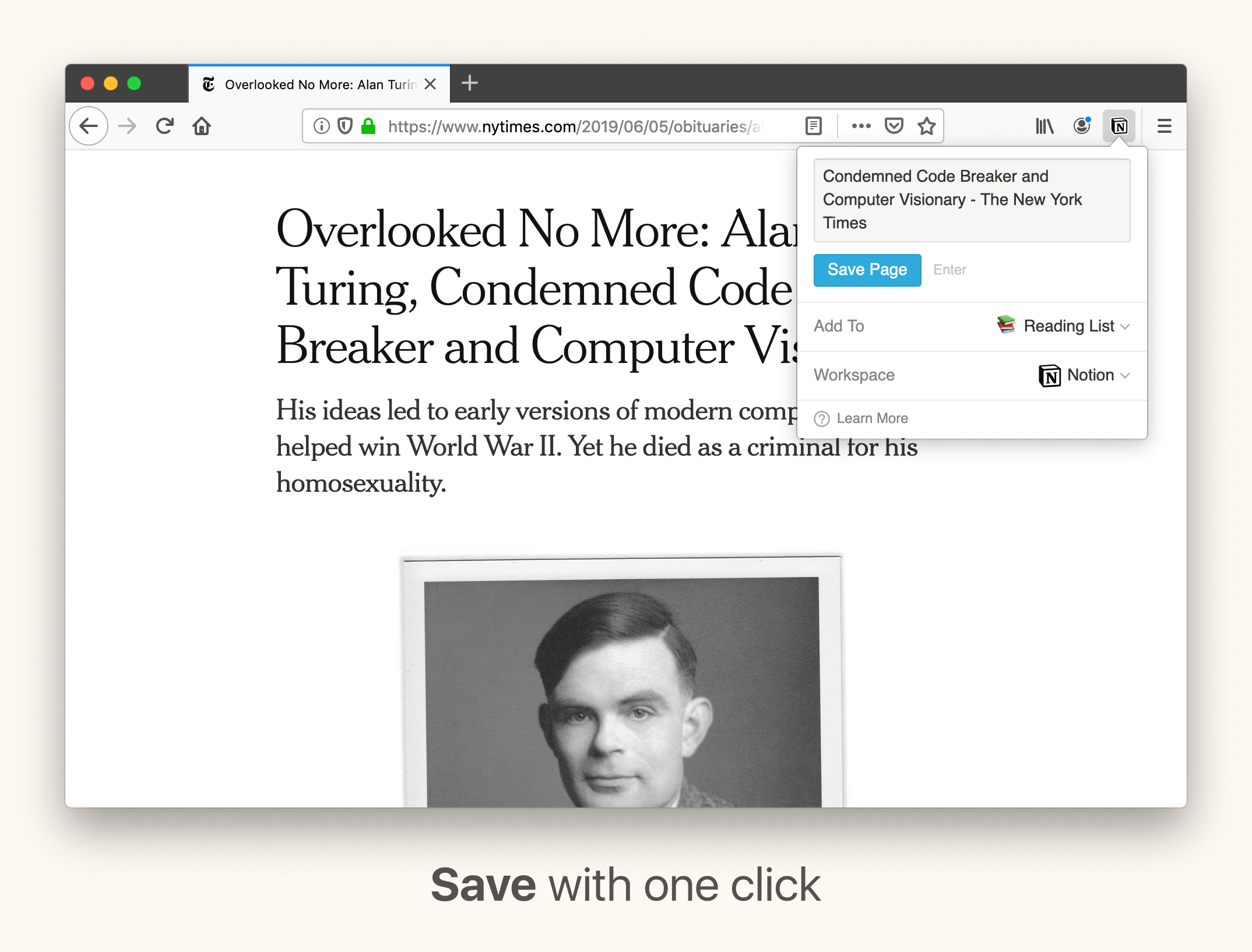The image size is (1252, 952).
Task: Click the bookmark/save page icon in toolbar
Action: tap(924, 125)
